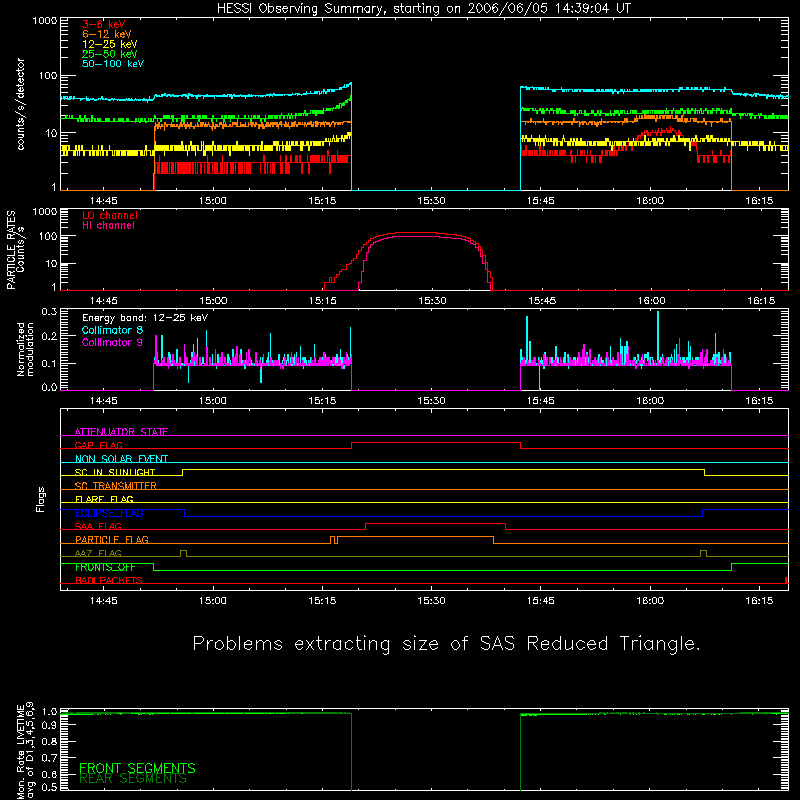Viewport: 800px width, 800px height.
Task: Select the cyan 50-100 keV legend label
Action: pos(113,64)
